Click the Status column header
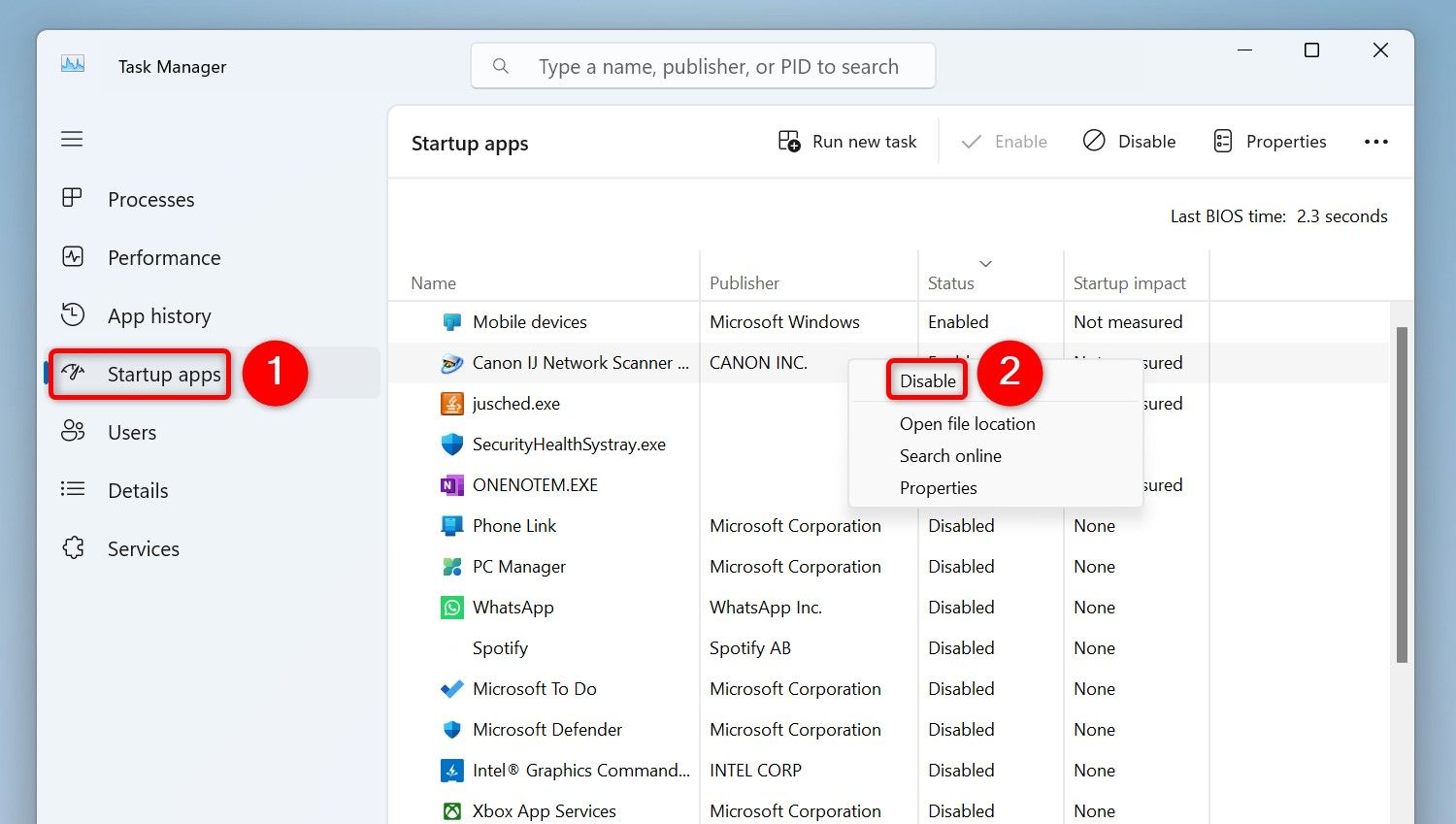This screenshot has width=1456, height=824. pos(951,283)
